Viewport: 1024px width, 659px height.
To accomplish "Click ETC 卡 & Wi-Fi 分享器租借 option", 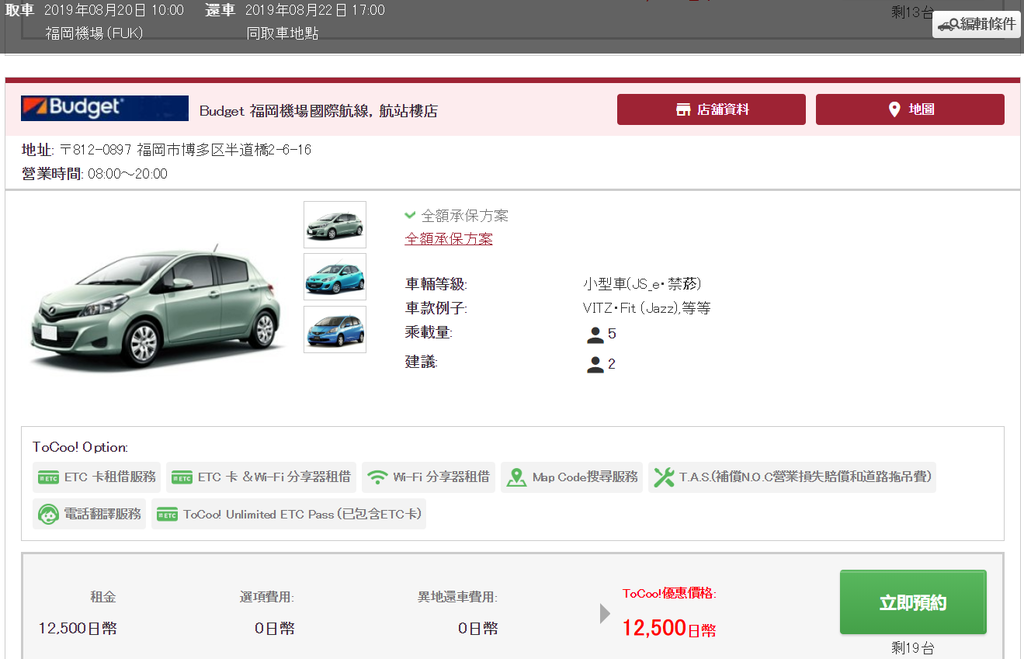I will click(261, 477).
